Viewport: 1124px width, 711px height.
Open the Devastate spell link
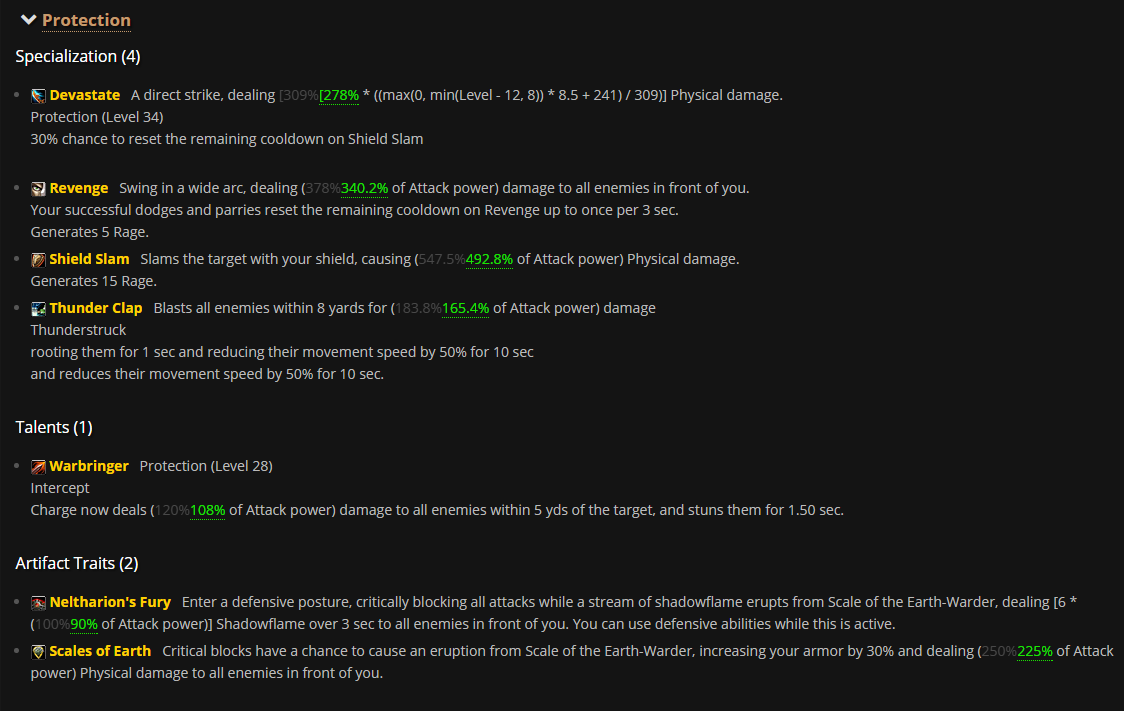point(85,95)
